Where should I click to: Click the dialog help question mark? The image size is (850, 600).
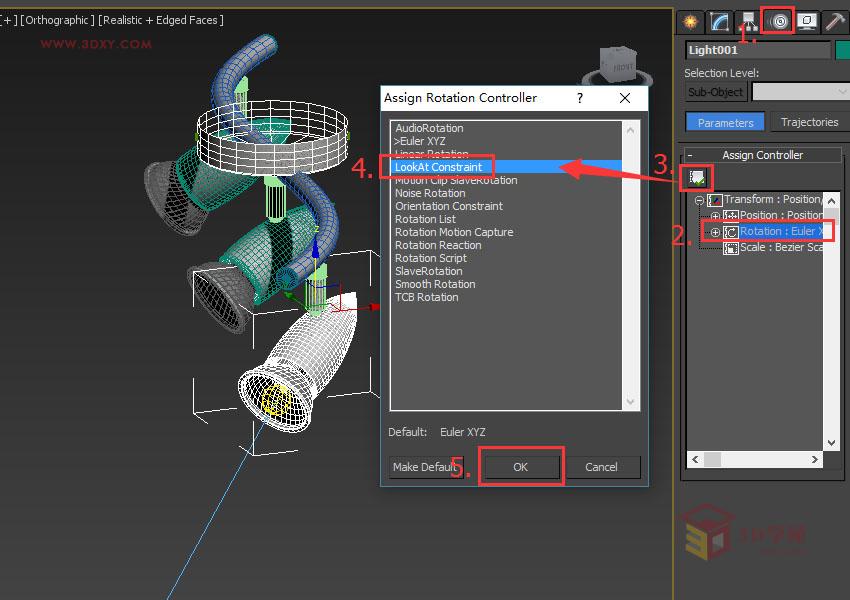coord(578,98)
